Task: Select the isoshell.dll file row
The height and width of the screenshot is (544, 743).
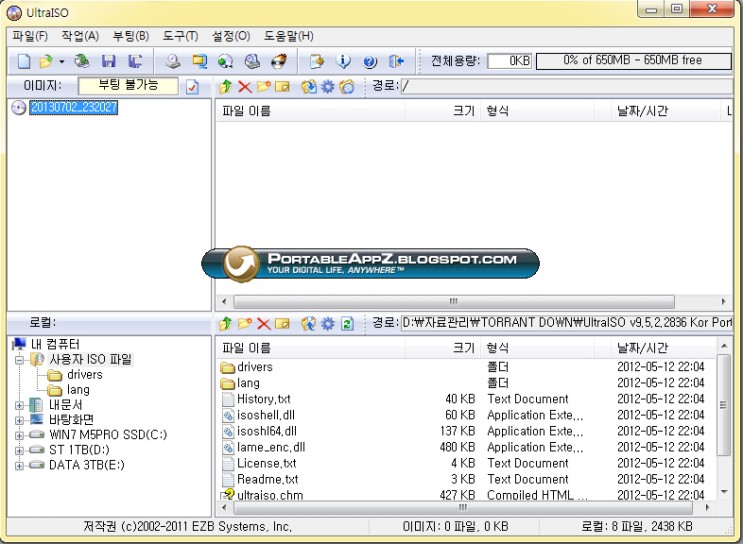Action: [x=465, y=415]
